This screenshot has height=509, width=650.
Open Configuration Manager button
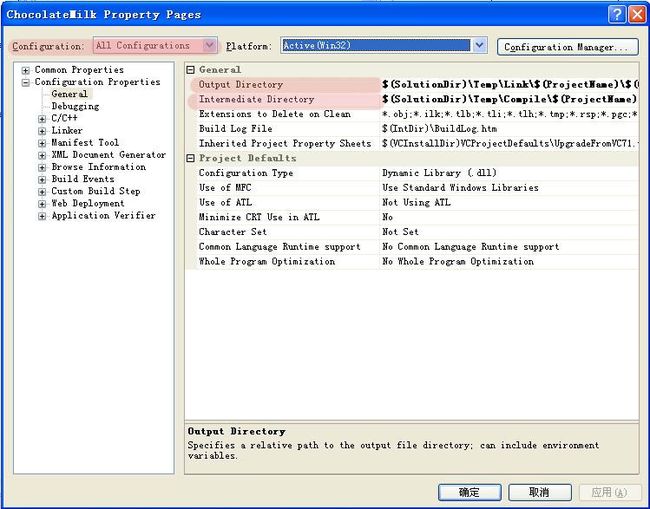pyautogui.click(x=568, y=47)
